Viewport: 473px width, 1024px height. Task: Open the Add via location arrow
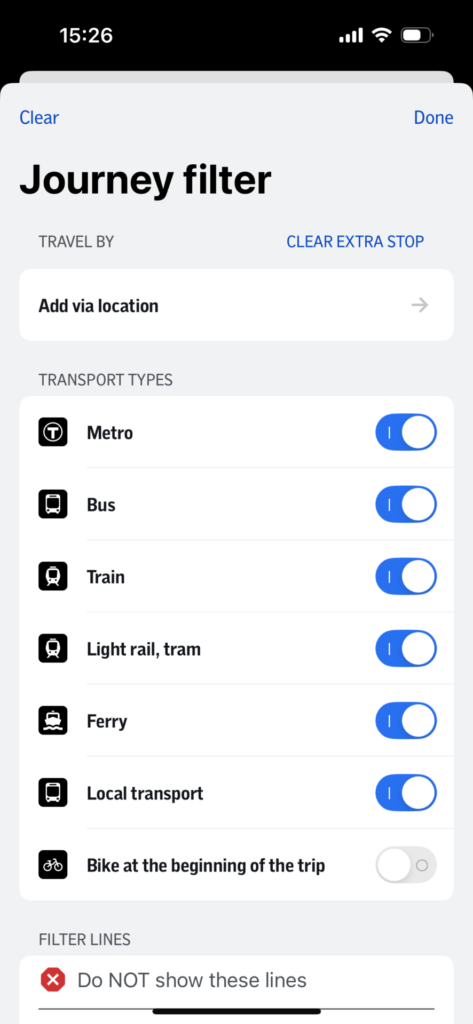419,305
